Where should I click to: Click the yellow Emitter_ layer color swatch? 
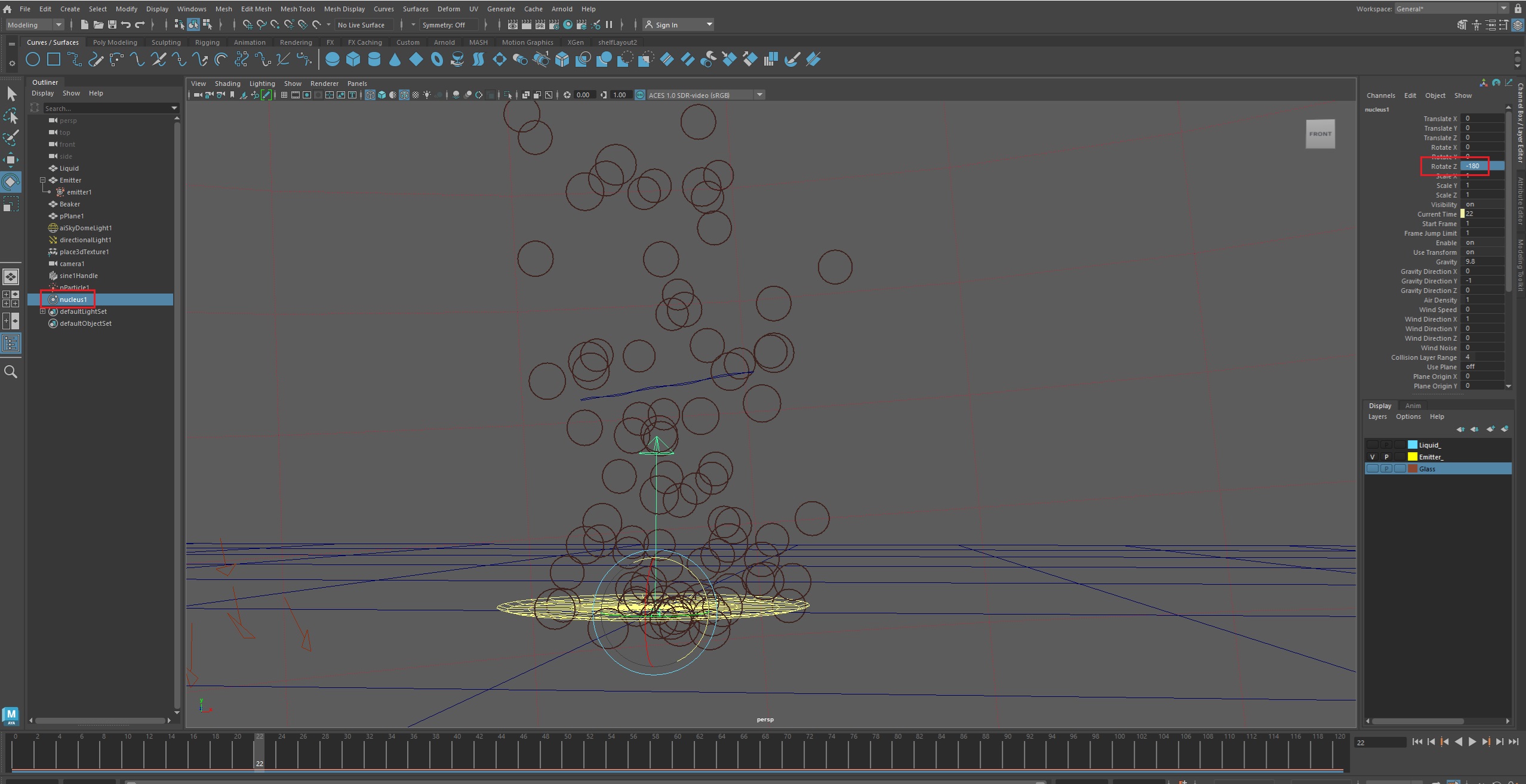1412,456
